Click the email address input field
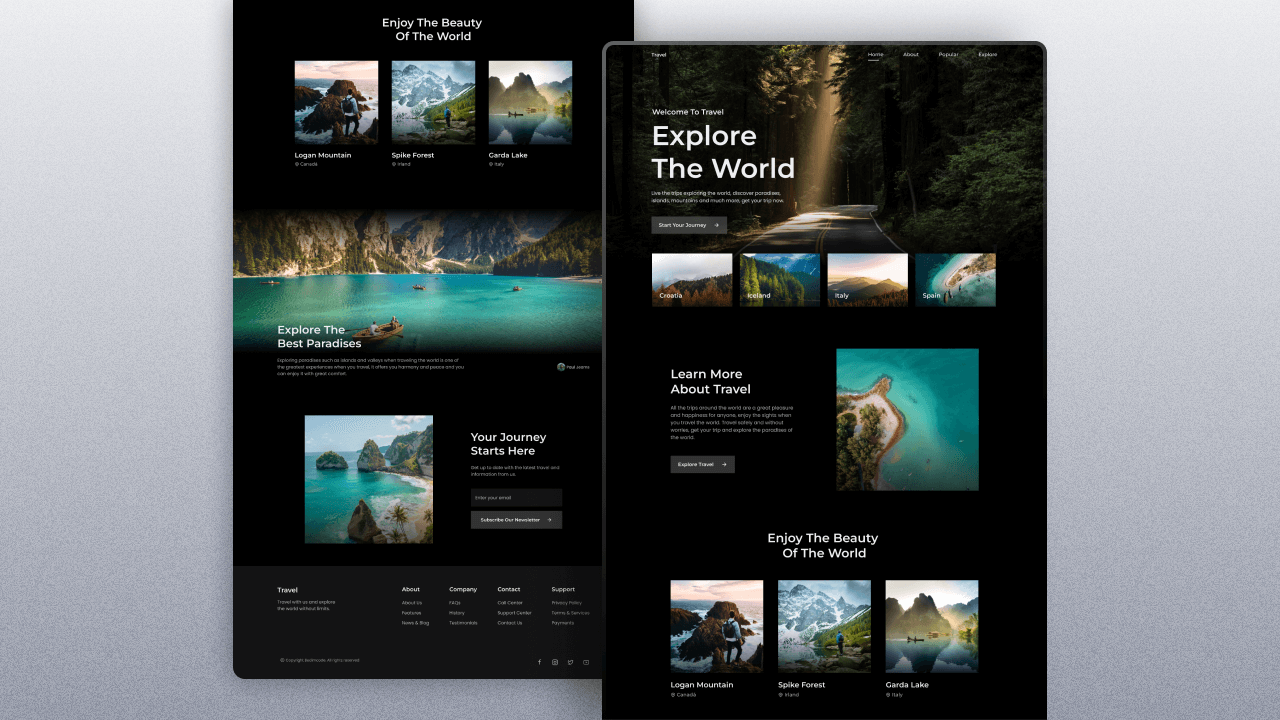This screenshot has width=1280, height=720. [516, 497]
